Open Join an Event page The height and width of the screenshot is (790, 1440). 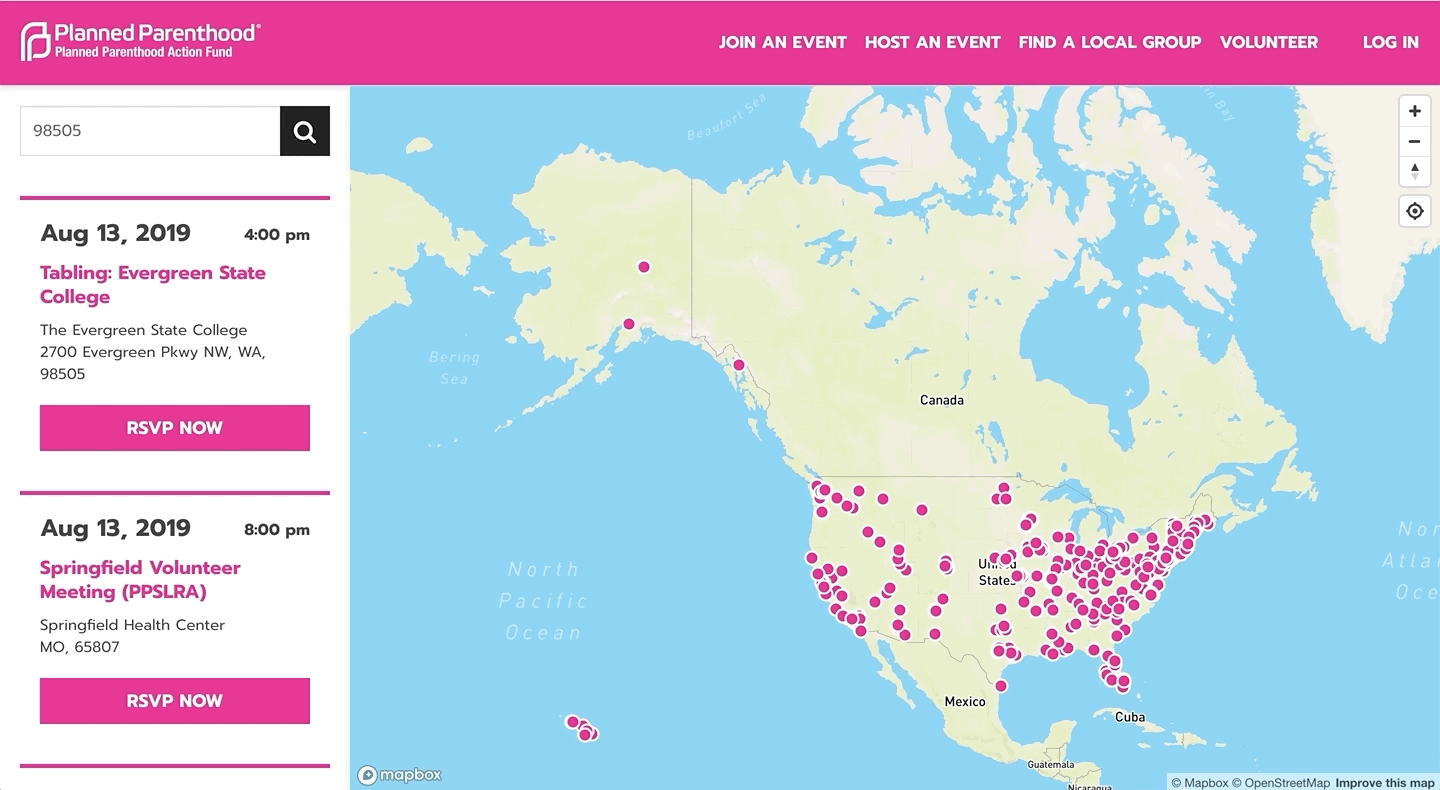coord(782,42)
